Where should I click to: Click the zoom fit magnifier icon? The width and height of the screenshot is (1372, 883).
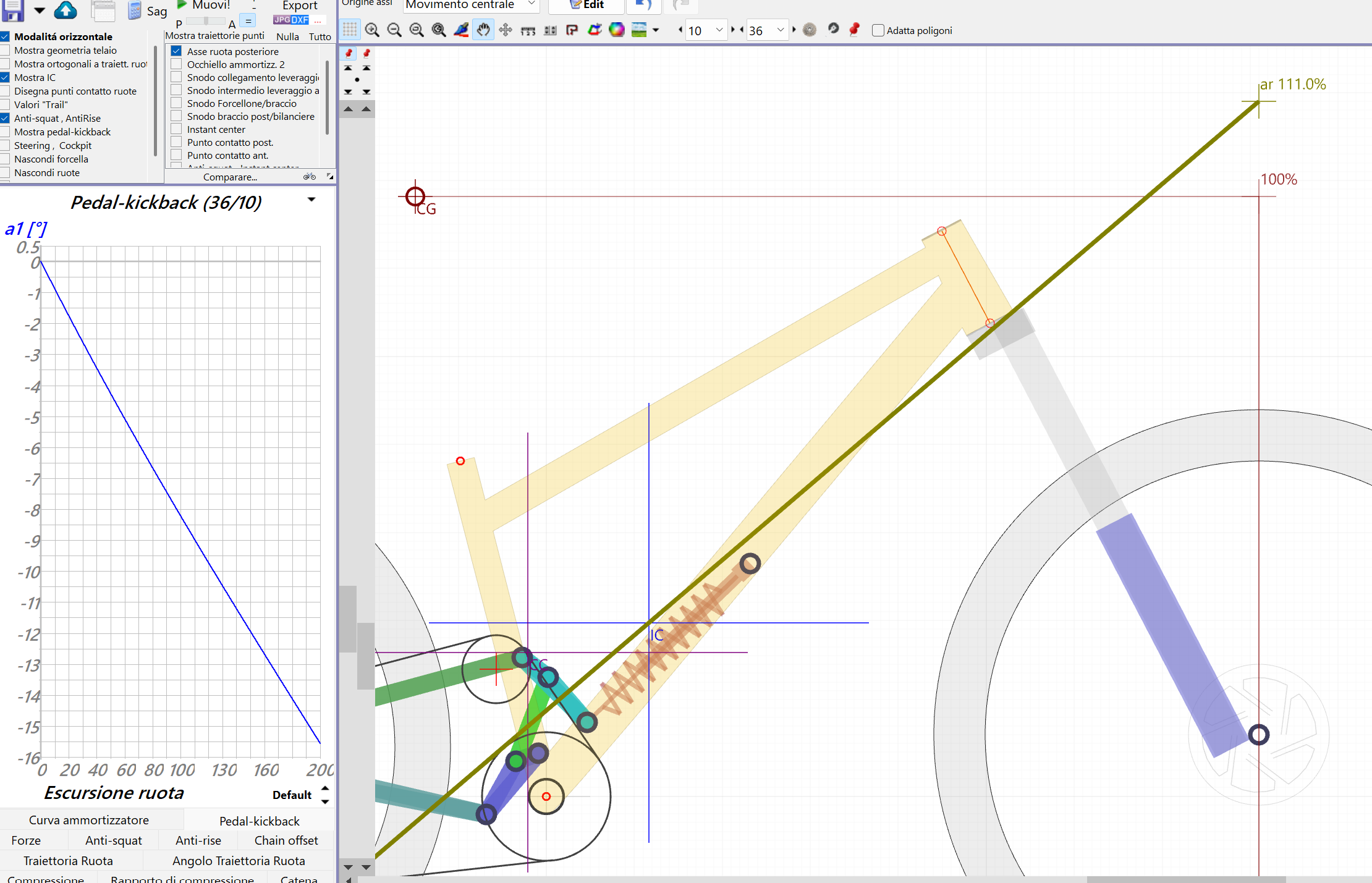pyautogui.click(x=439, y=30)
